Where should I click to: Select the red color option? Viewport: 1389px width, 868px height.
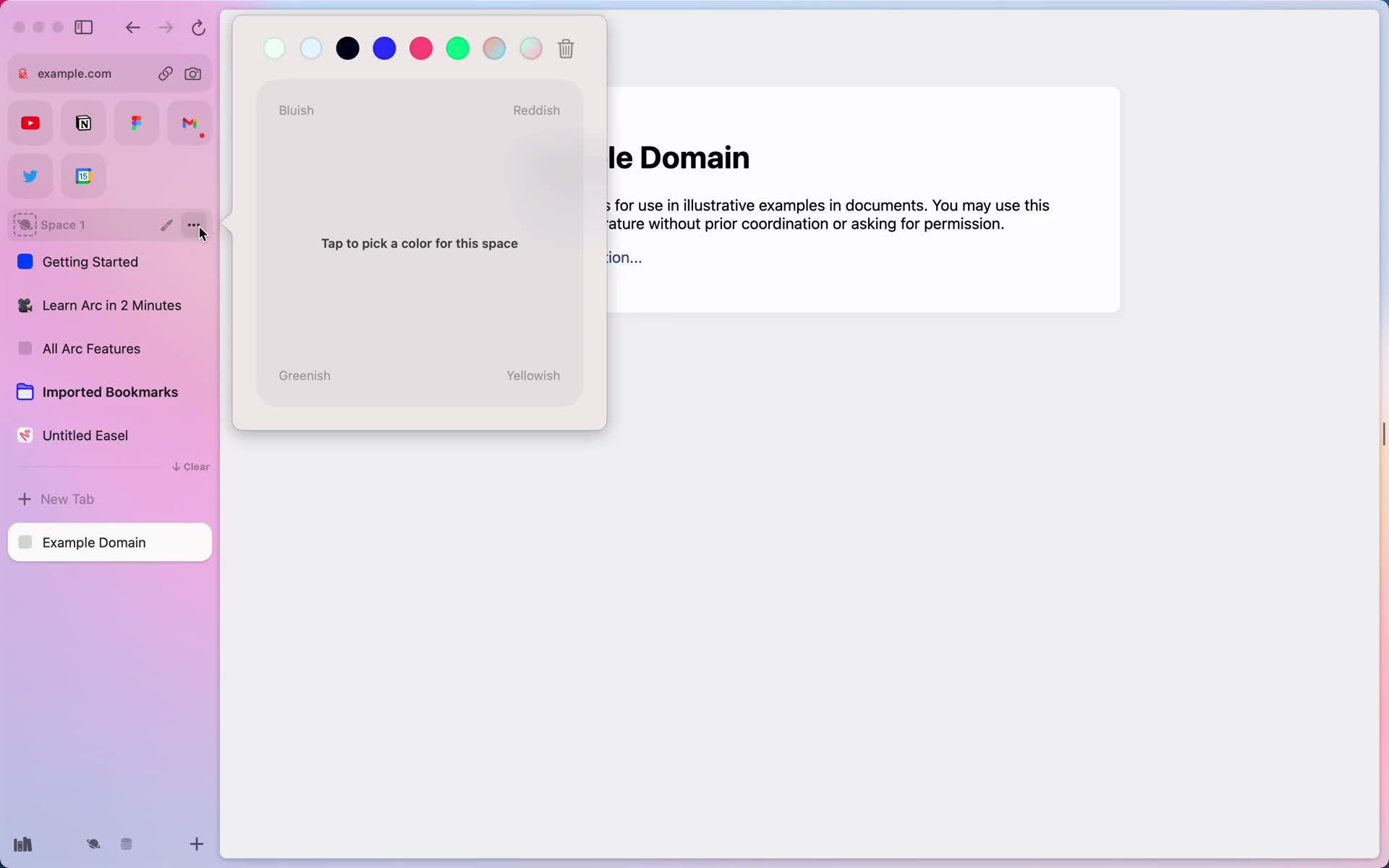click(x=421, y=48)
